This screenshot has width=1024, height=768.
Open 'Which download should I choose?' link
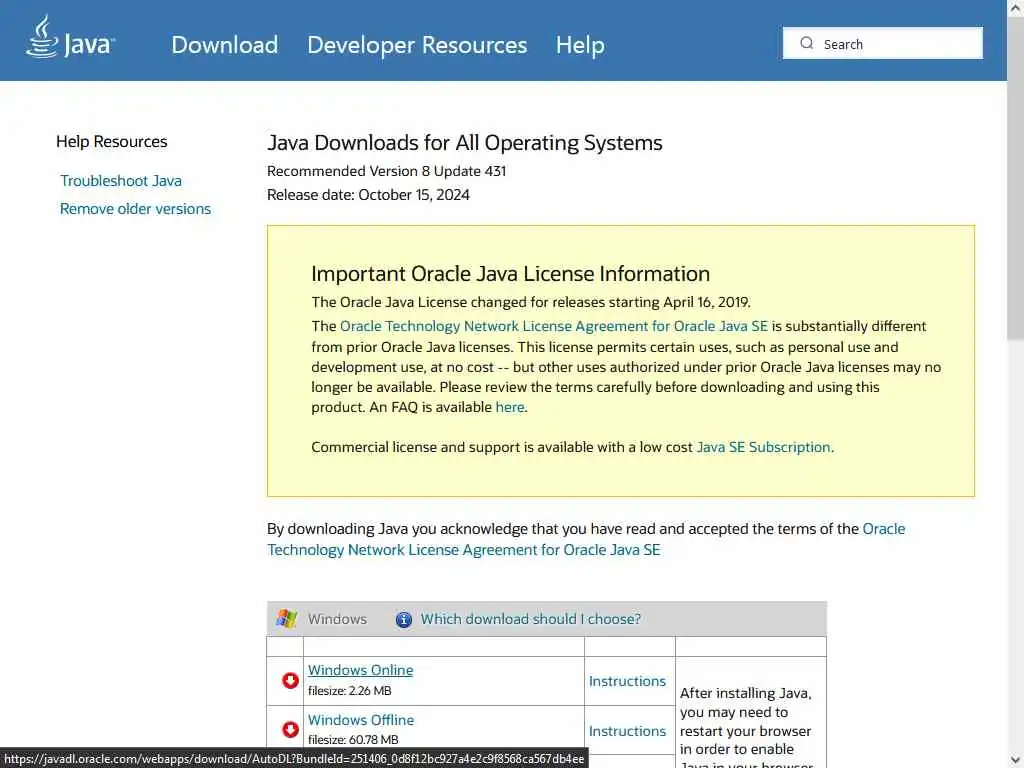point(530,619)
